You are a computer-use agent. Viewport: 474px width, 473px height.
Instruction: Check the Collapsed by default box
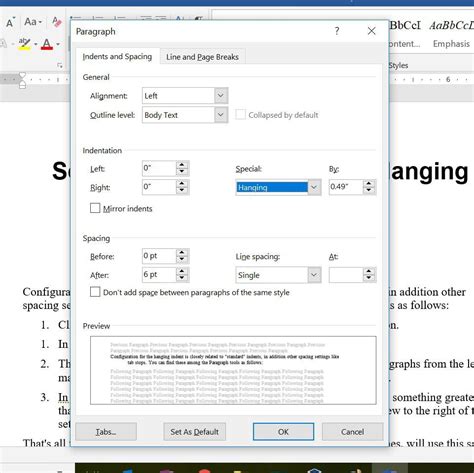(240, 115)
